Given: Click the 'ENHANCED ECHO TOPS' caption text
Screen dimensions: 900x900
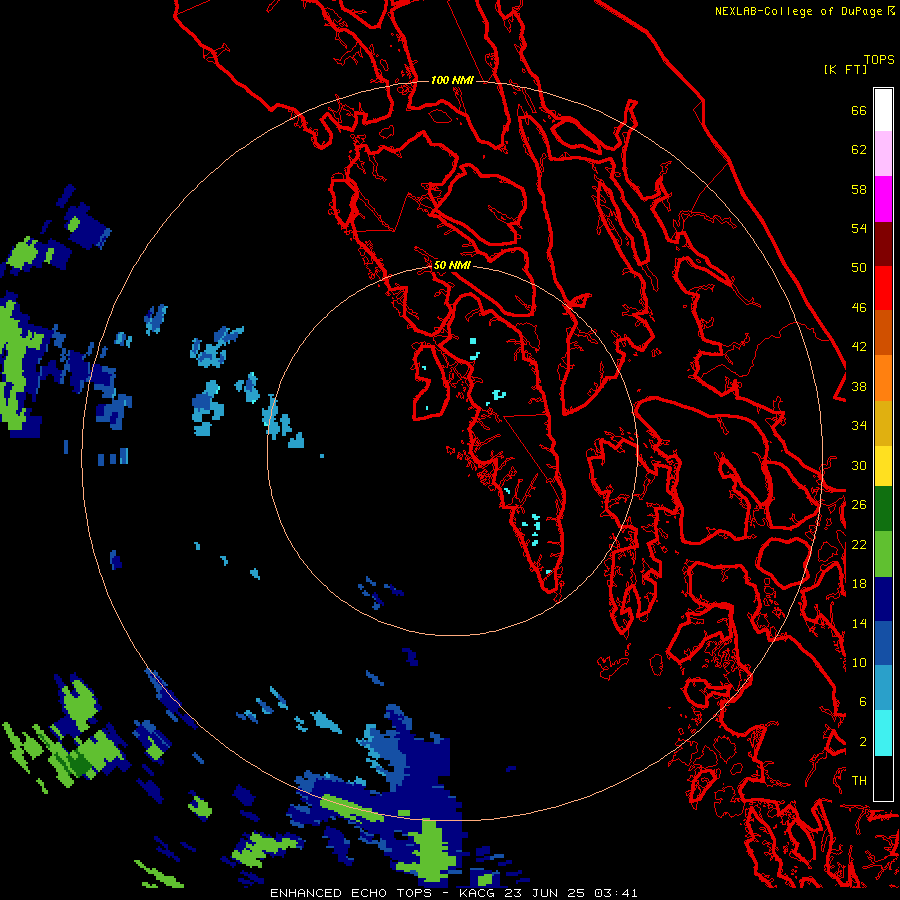Looking at the screenshot, I should (x=351, y=893).
